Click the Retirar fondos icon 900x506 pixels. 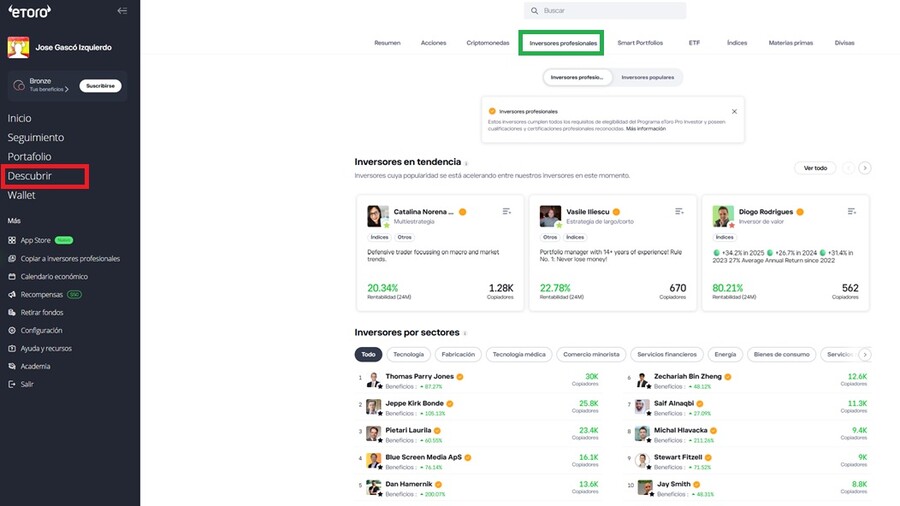pos(12,313)
